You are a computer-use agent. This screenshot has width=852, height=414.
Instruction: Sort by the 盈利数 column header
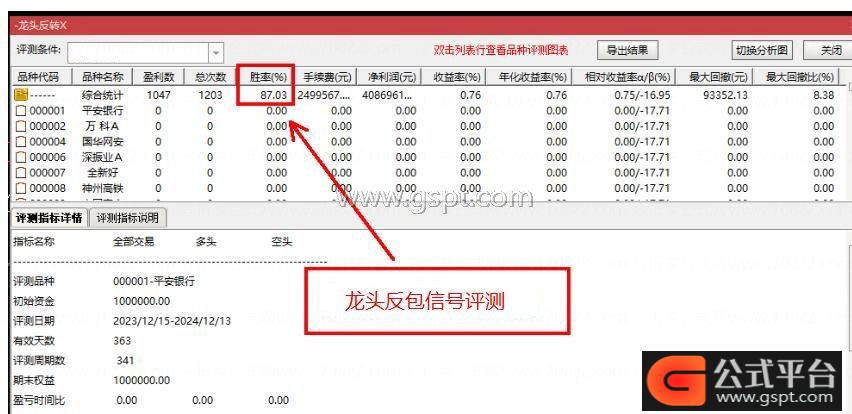pyautogui.click(x=158, y=77)
